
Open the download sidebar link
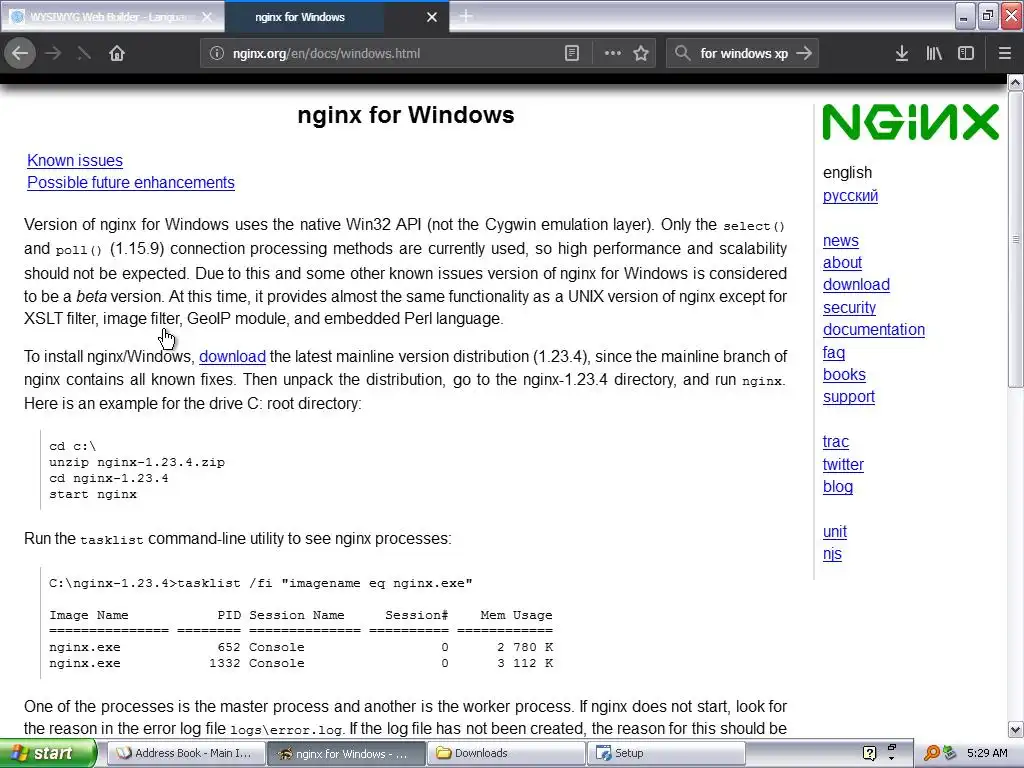click(x=856, y=285)
